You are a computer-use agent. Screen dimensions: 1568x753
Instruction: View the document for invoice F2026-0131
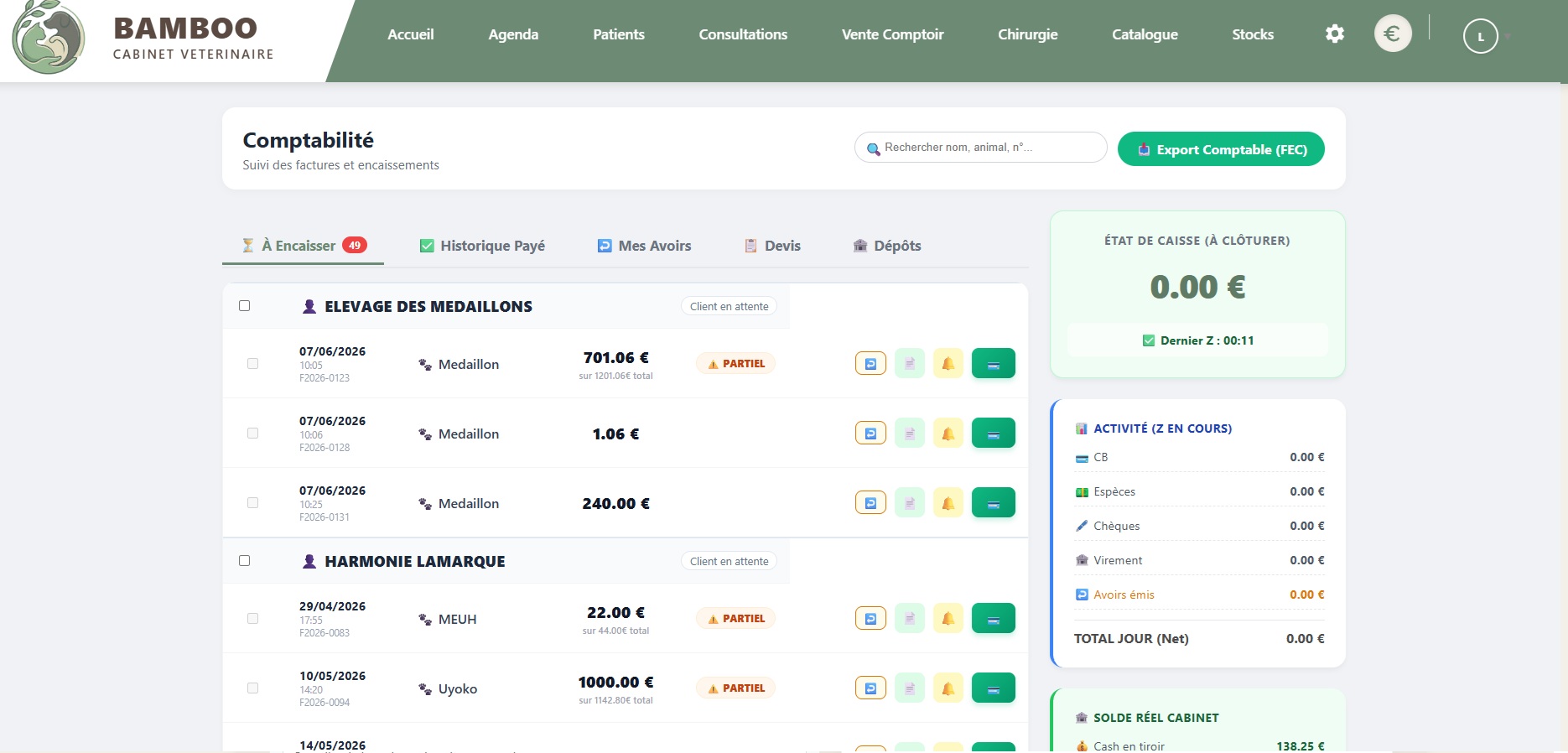click(910, 502)
